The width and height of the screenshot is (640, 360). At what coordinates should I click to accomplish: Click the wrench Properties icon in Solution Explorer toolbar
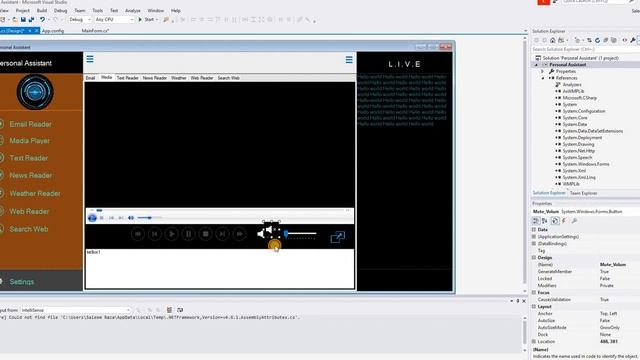(x=633, y=40)
